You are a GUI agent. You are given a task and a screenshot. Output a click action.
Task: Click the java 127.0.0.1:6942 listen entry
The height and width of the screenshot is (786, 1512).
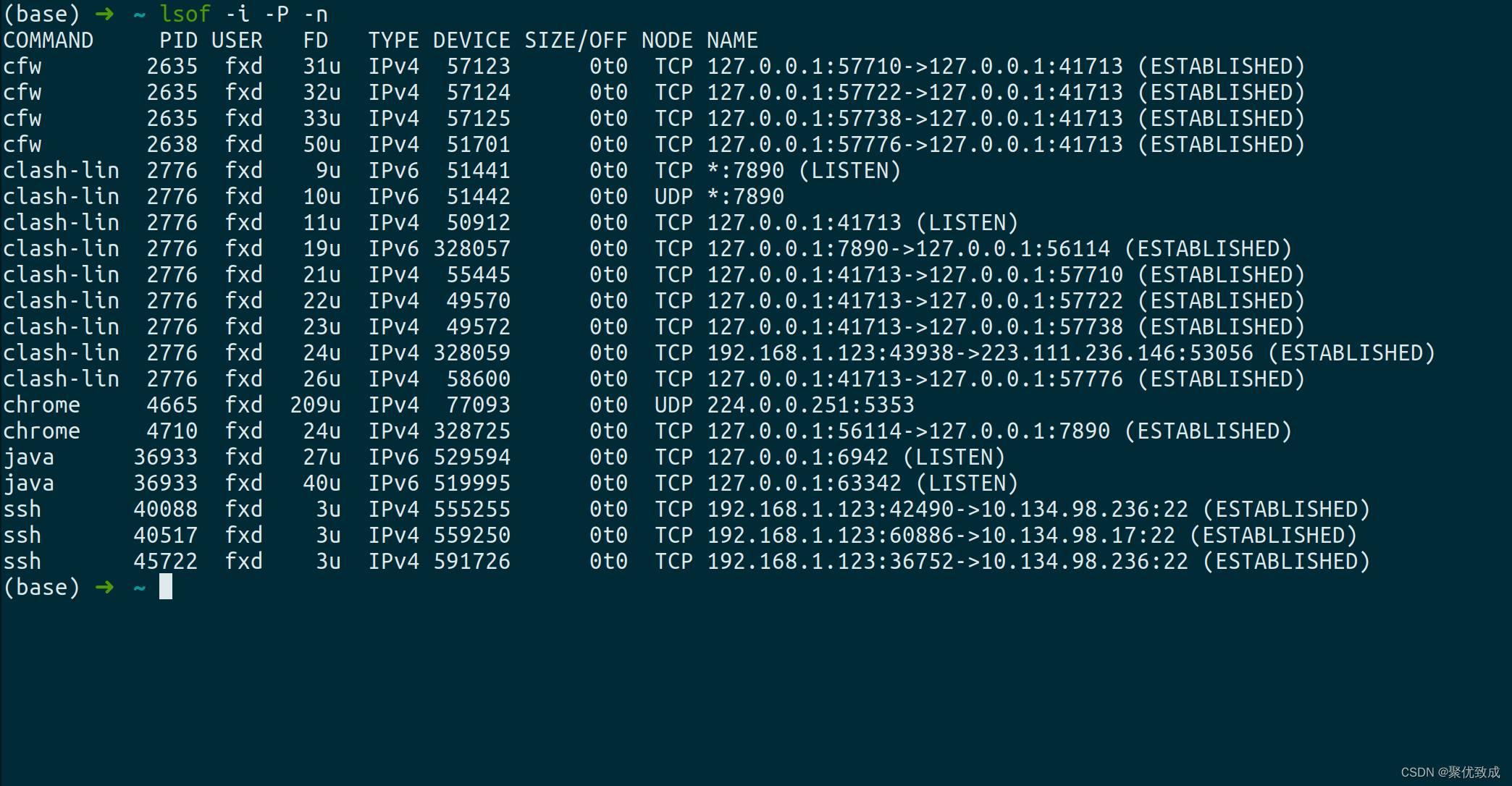point(856,457)
